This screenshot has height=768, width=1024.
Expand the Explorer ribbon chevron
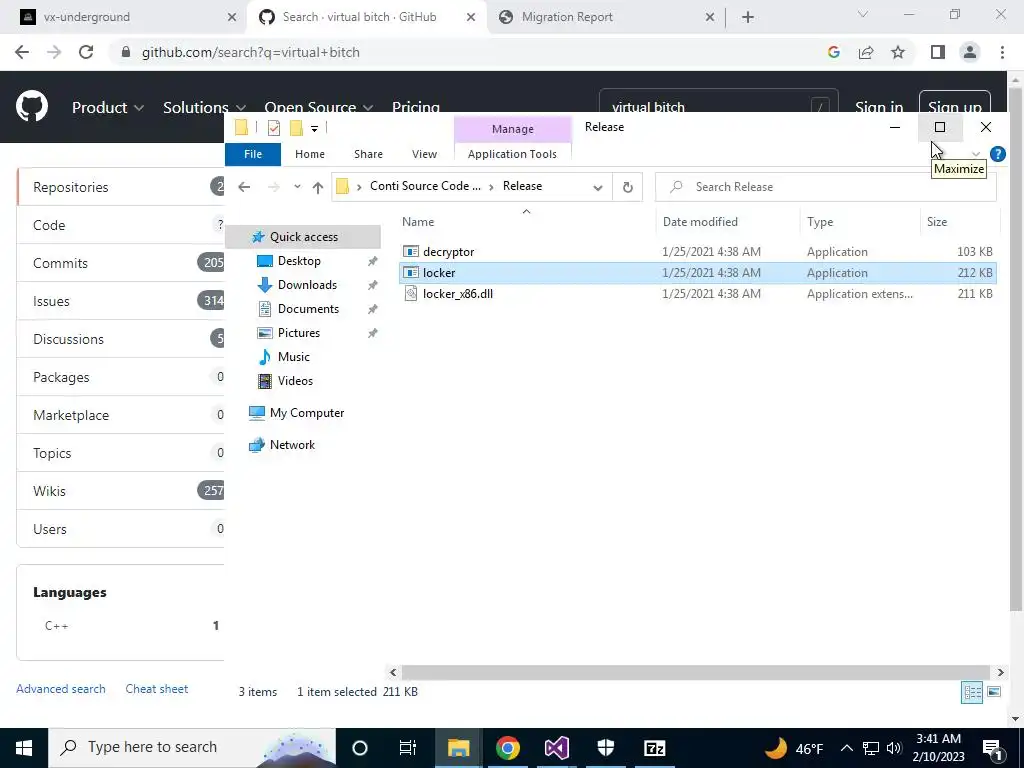coord(976,155)
